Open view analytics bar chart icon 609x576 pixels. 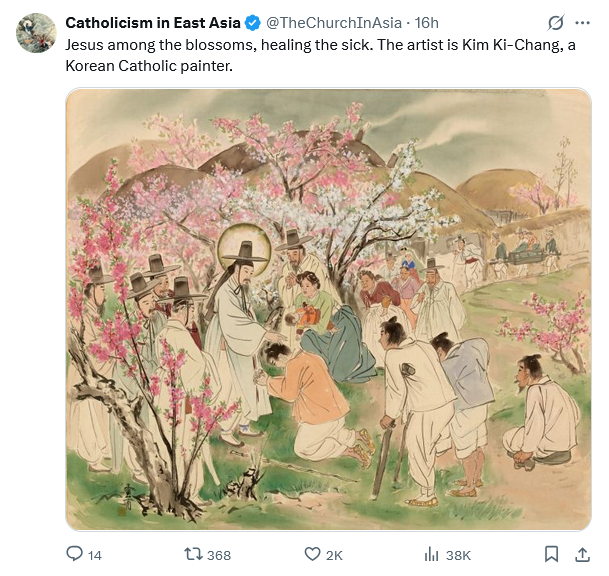coord(432,554)
